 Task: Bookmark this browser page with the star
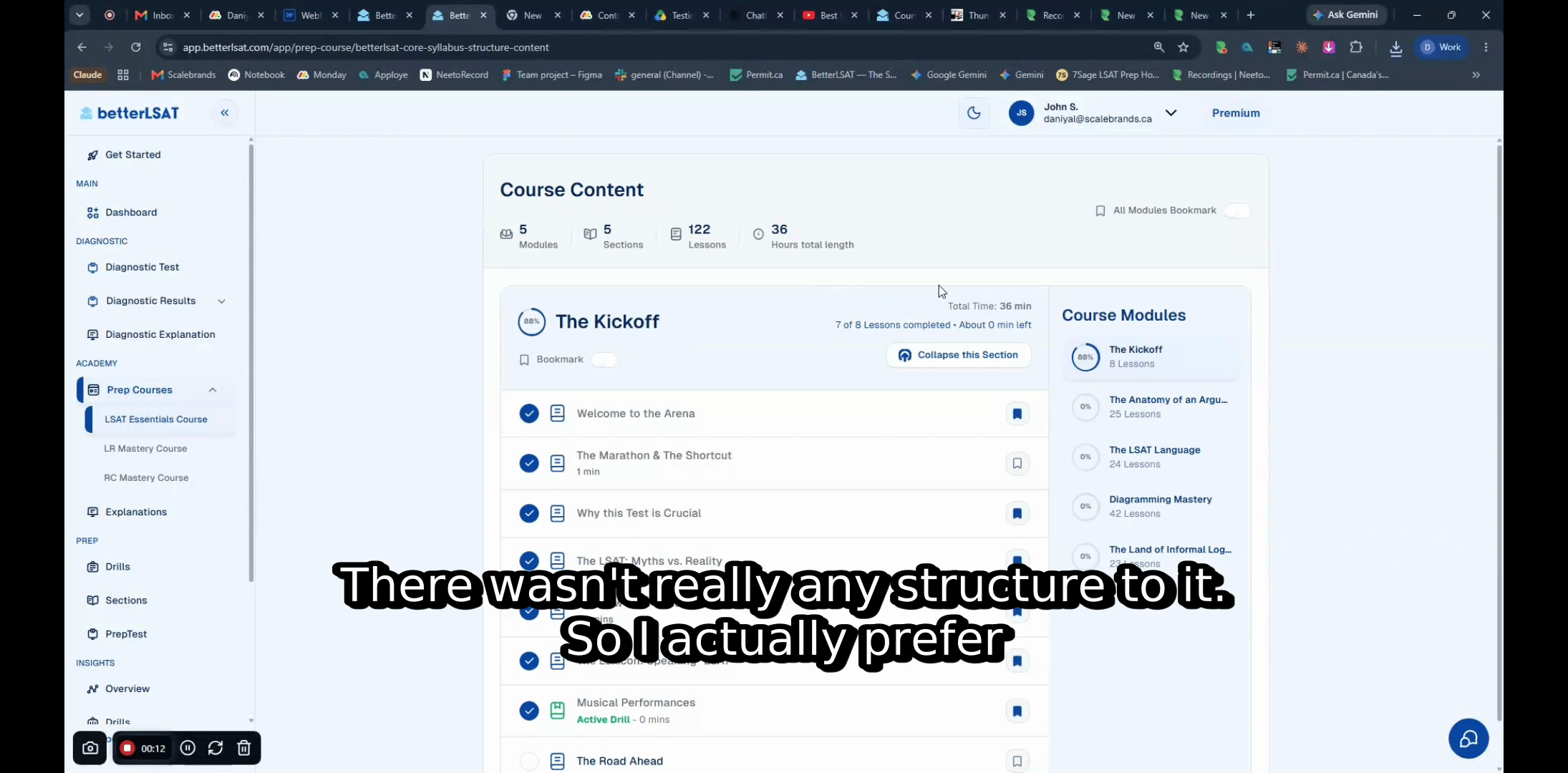tap(1184, 47)
